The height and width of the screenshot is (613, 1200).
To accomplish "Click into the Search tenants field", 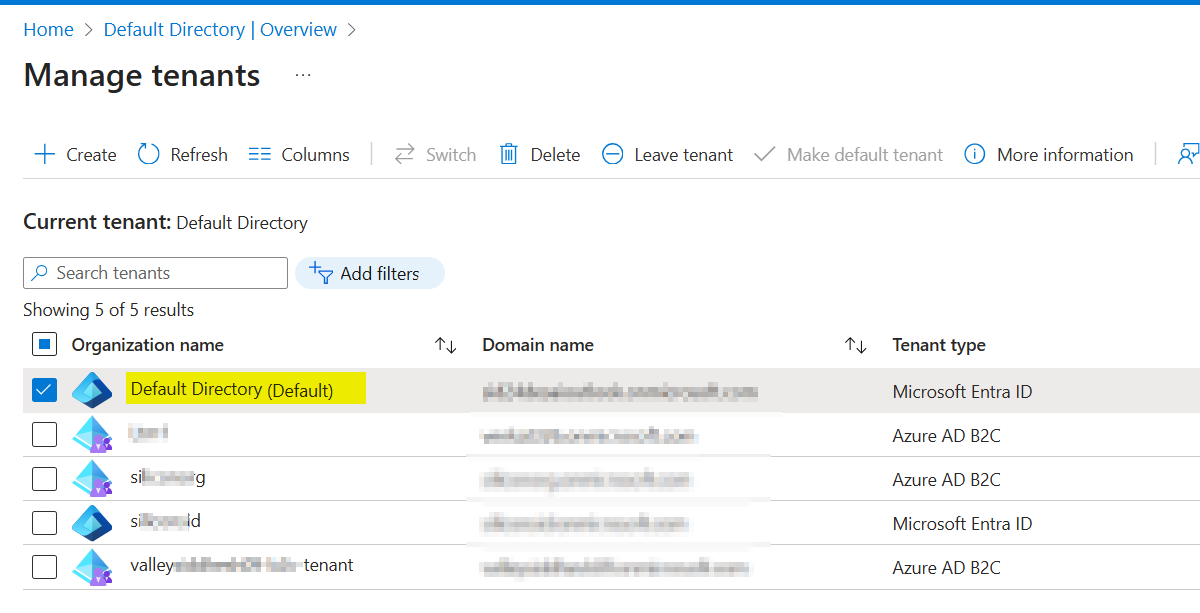I will [155, 273].
